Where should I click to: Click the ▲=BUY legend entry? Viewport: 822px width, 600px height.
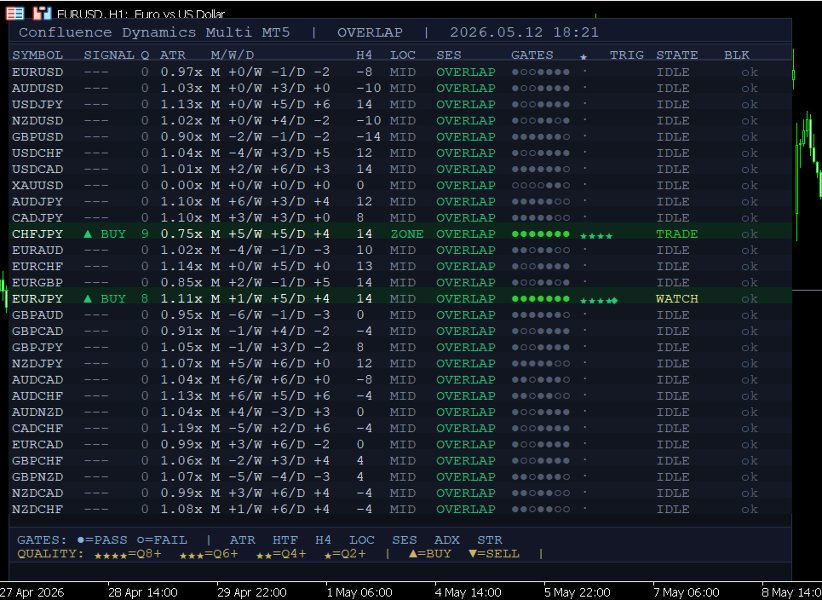(430, 554)
